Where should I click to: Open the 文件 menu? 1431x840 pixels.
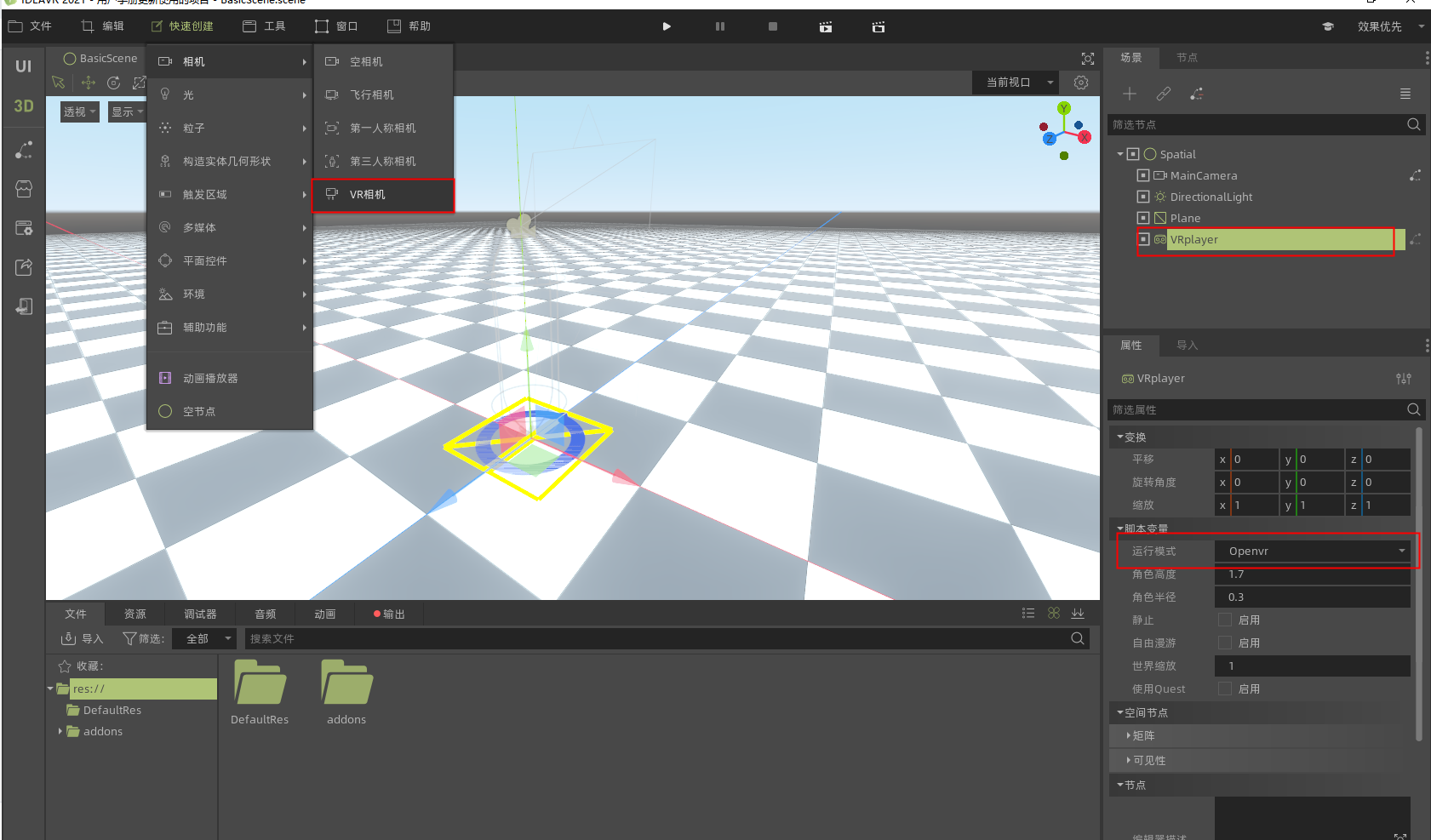tap(30, 26)
